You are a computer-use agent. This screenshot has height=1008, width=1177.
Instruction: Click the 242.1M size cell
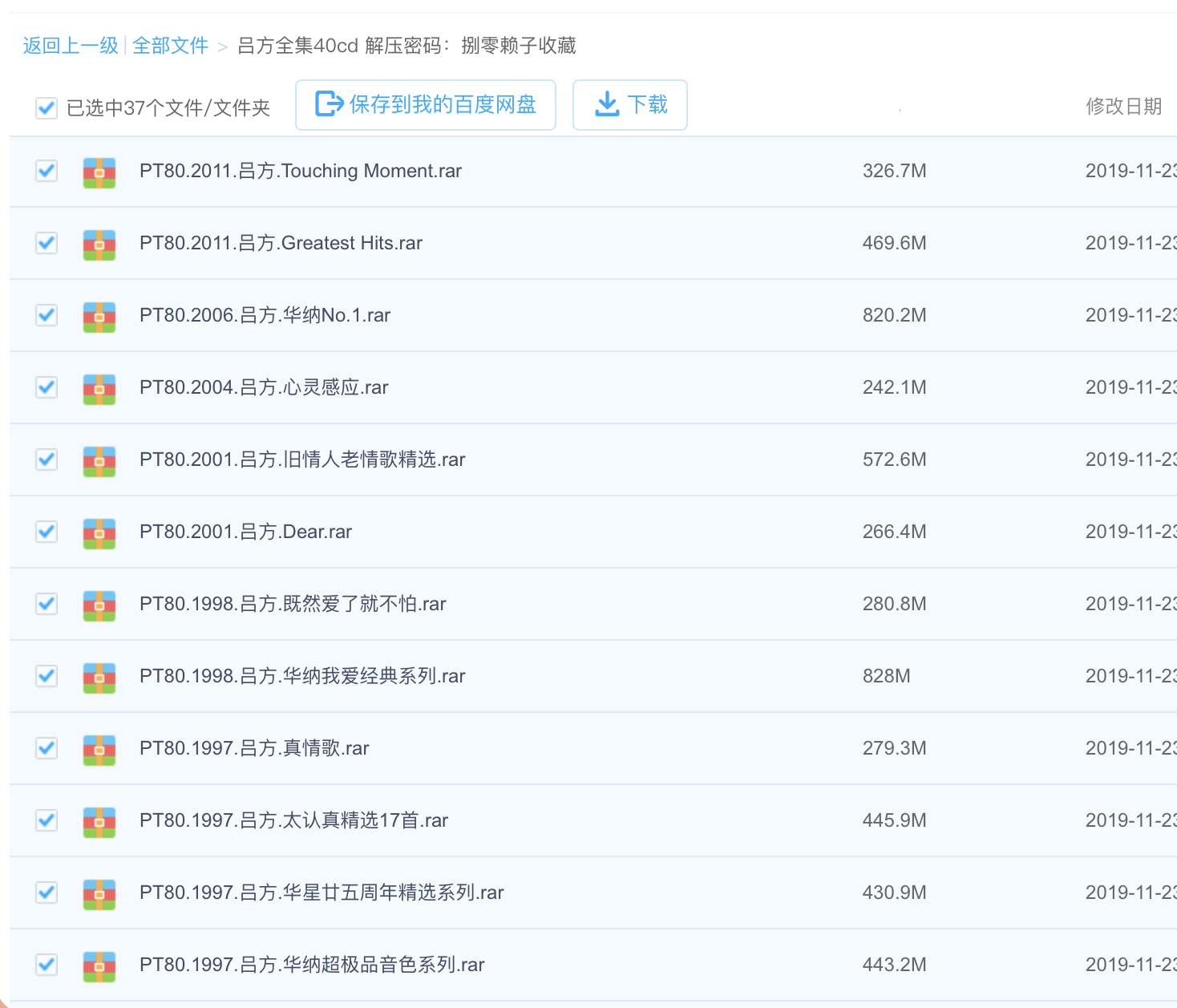click(894, 387)
